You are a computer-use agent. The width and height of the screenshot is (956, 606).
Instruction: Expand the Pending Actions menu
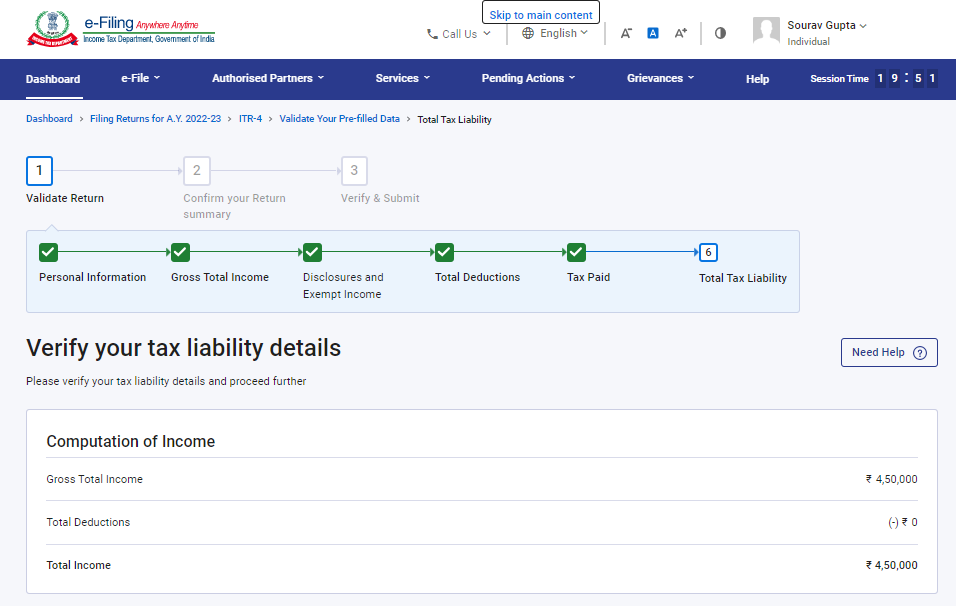pos(528,78)
